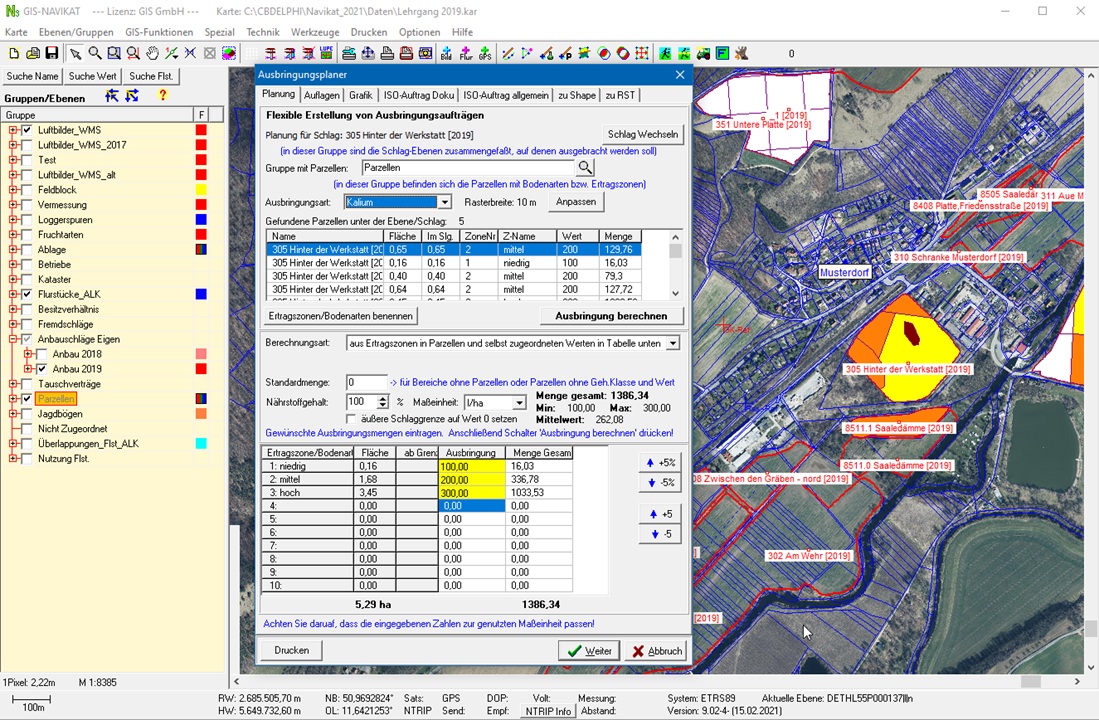
Task: Click the Standardmenge input field
Action: tap(366, 383)
